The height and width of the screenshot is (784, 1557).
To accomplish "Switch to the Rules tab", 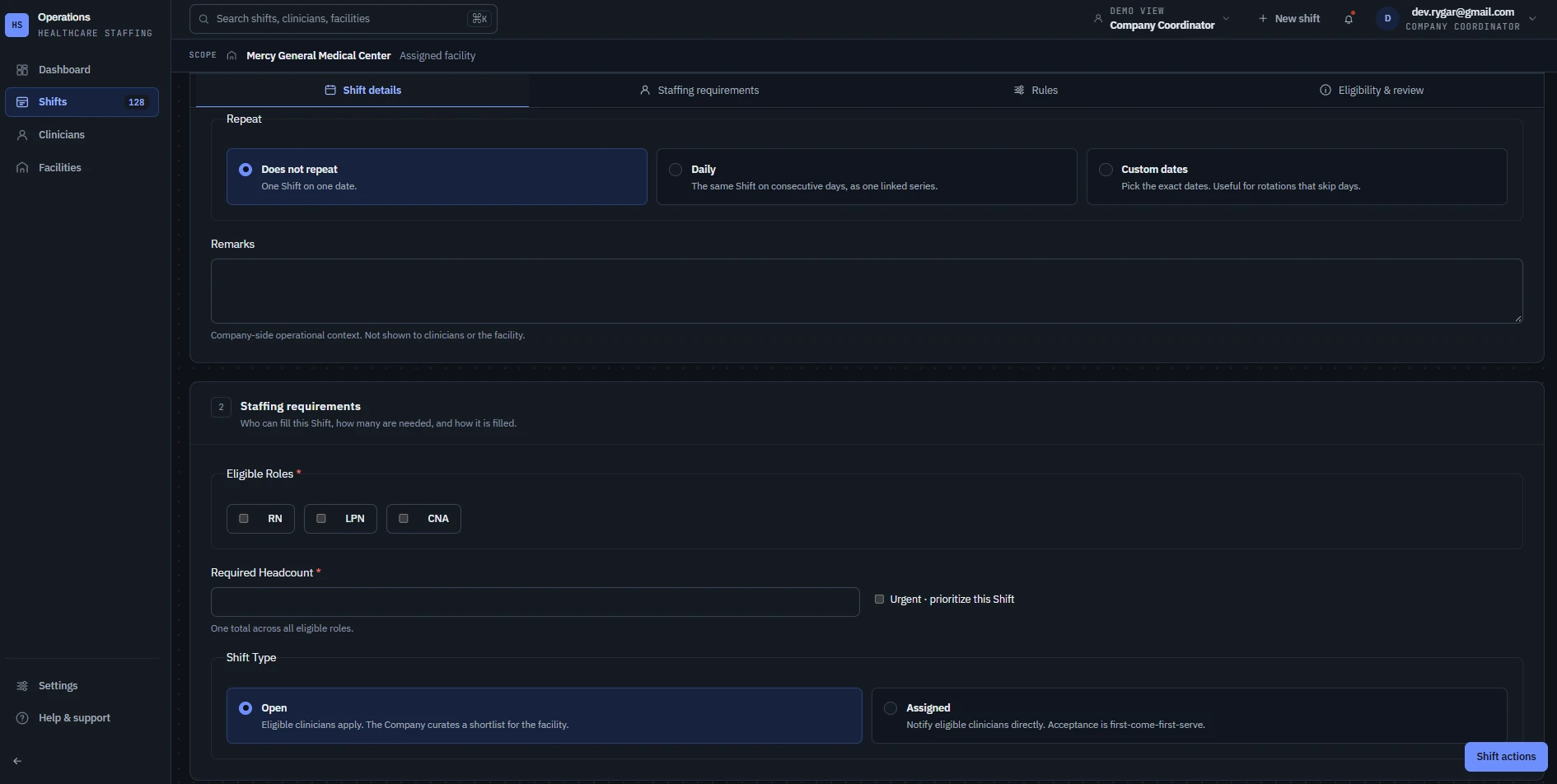I will click(1036, 91).
